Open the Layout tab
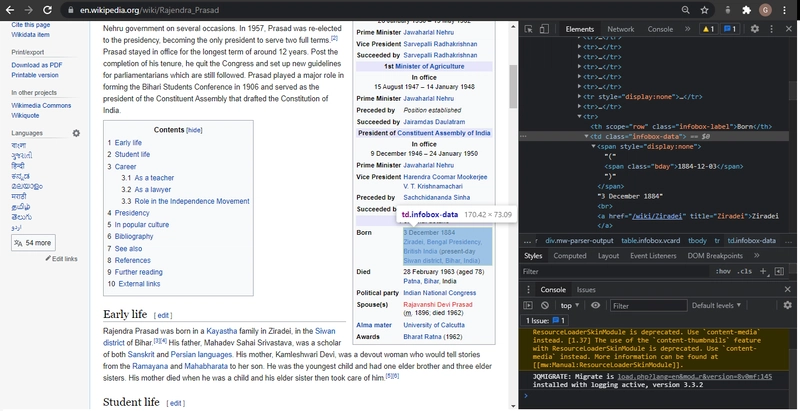Viewport: 800px width, 411px height. 608,255
